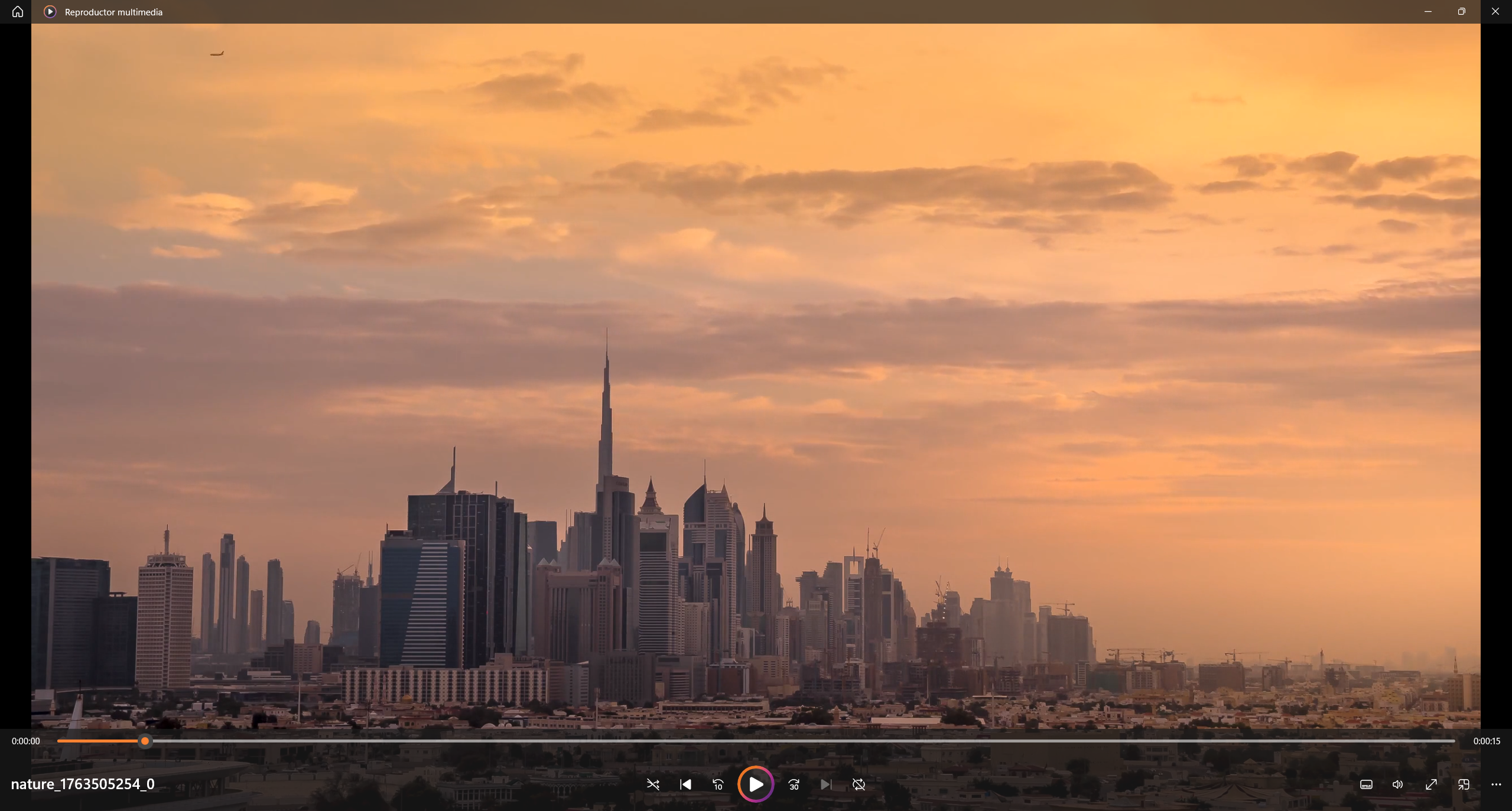Toggle repeat mode
The height and width of the screenshot is (811, 1512).
tap(859, 784)
